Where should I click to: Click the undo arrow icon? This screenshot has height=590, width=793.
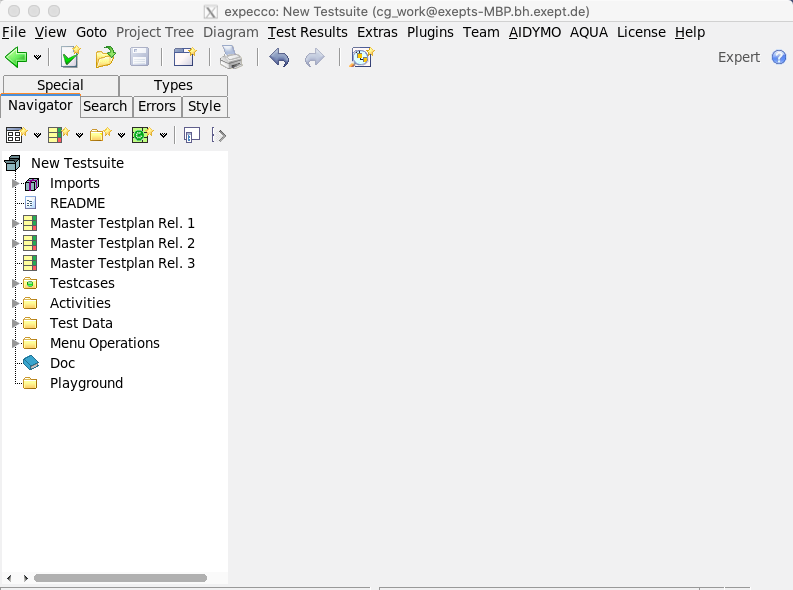click(x=279, y=58)
